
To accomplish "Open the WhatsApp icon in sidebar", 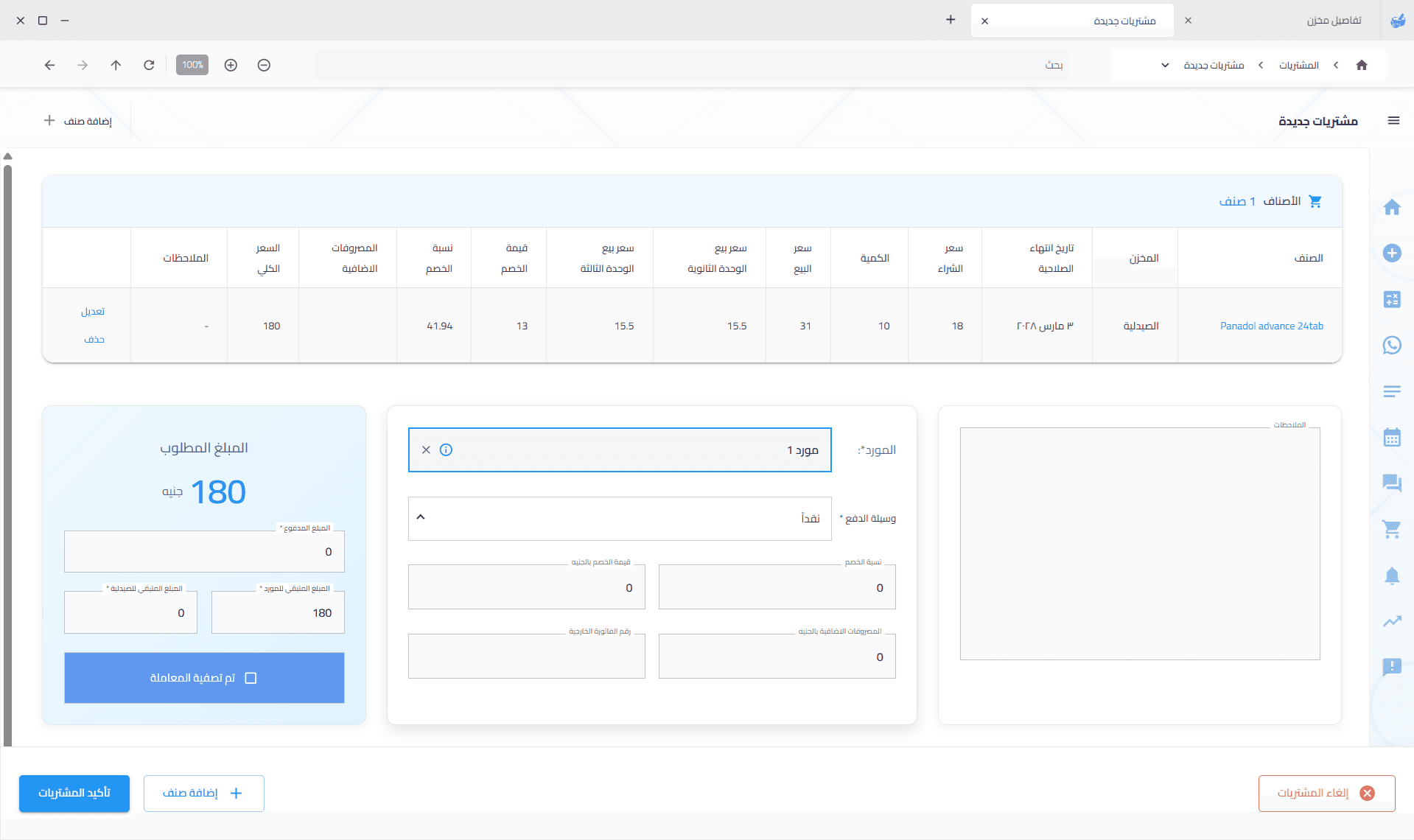I will (x=1391, y=345).
